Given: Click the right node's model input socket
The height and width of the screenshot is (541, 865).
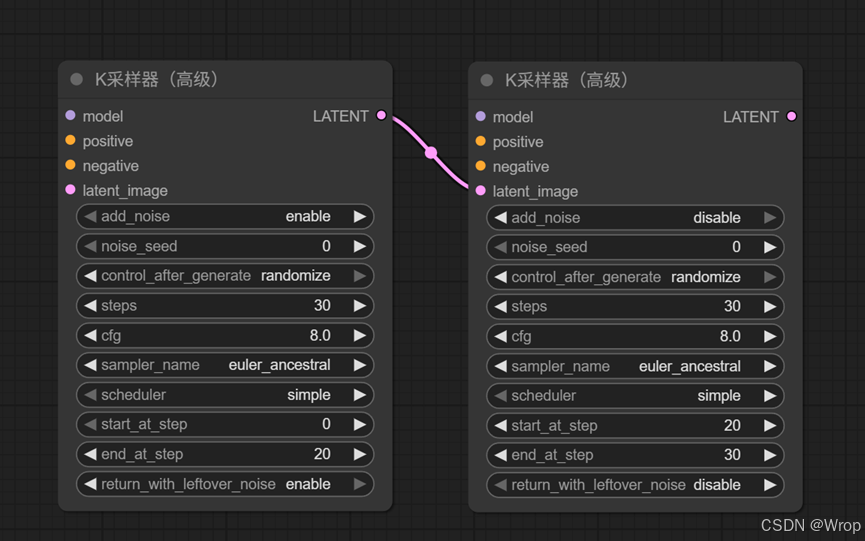Looking at the screenshot, I should coord(480,116).
